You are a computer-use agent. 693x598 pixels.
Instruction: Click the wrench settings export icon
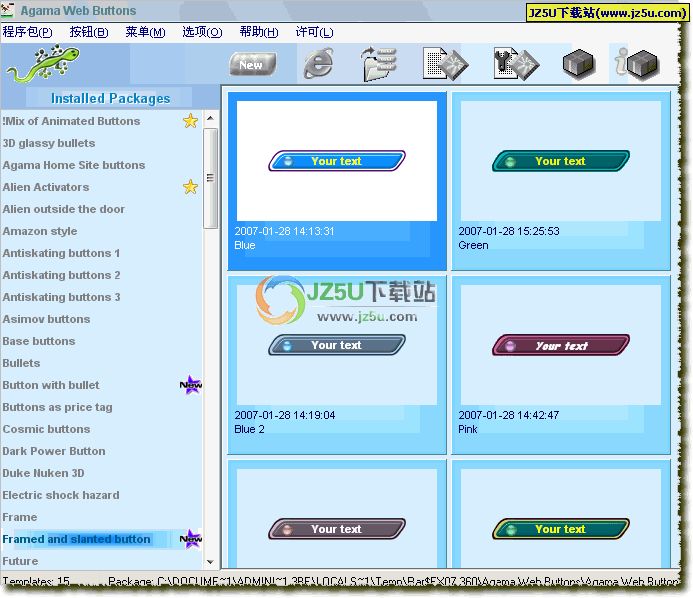click(516, 64)
